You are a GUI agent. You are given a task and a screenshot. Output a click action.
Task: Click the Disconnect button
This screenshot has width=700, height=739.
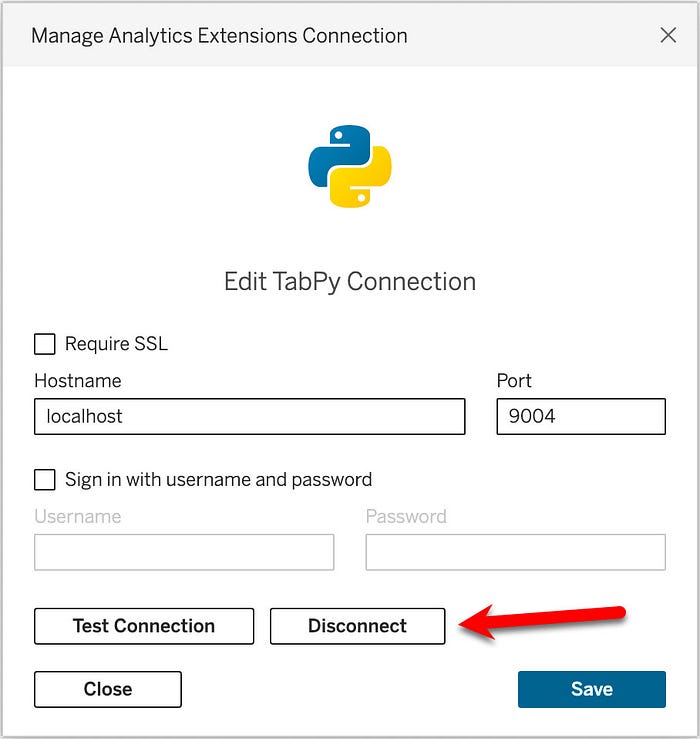pos(357,626)
